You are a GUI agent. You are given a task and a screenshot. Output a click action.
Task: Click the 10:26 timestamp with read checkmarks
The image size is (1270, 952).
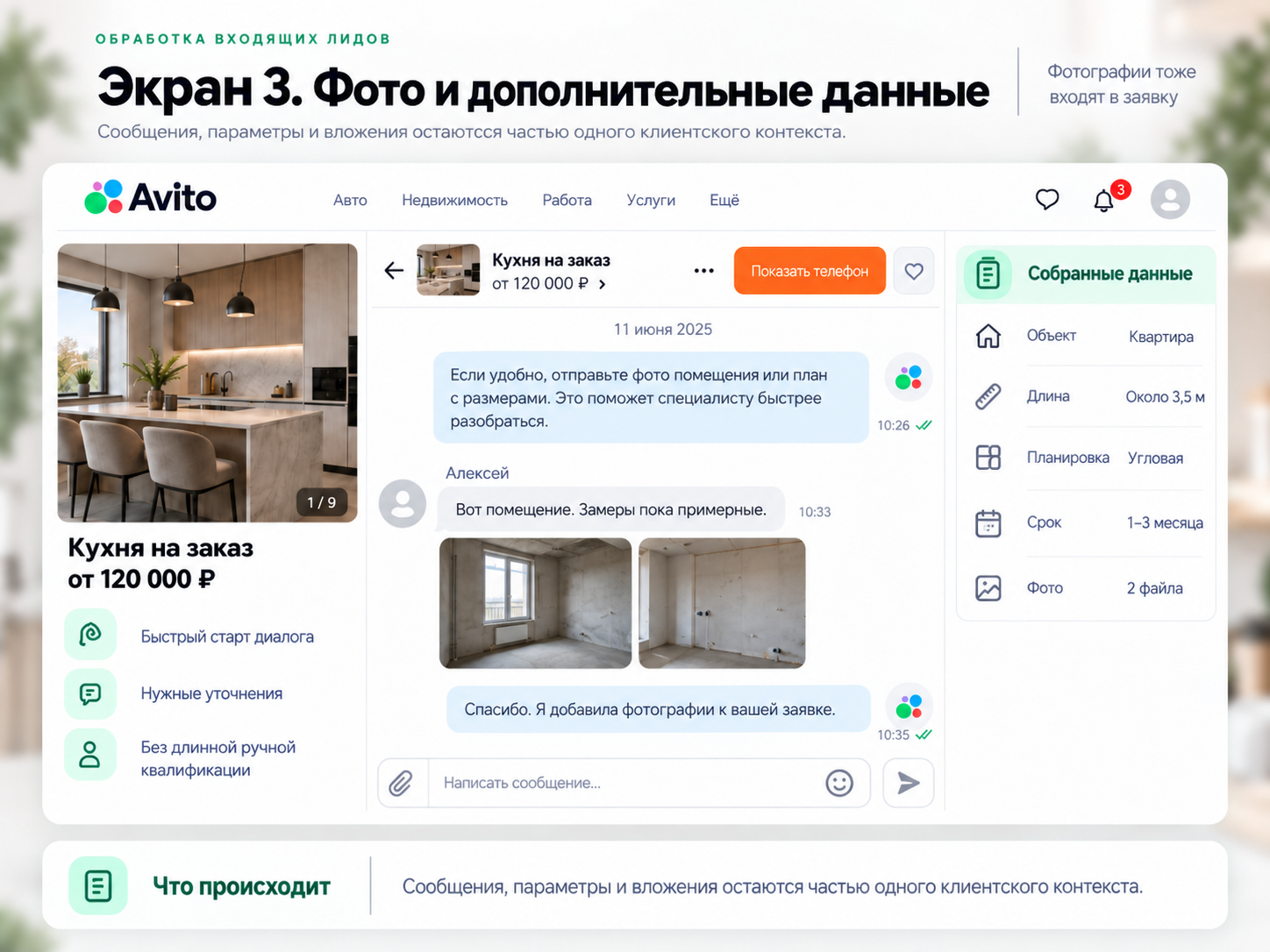coord(904,425)
